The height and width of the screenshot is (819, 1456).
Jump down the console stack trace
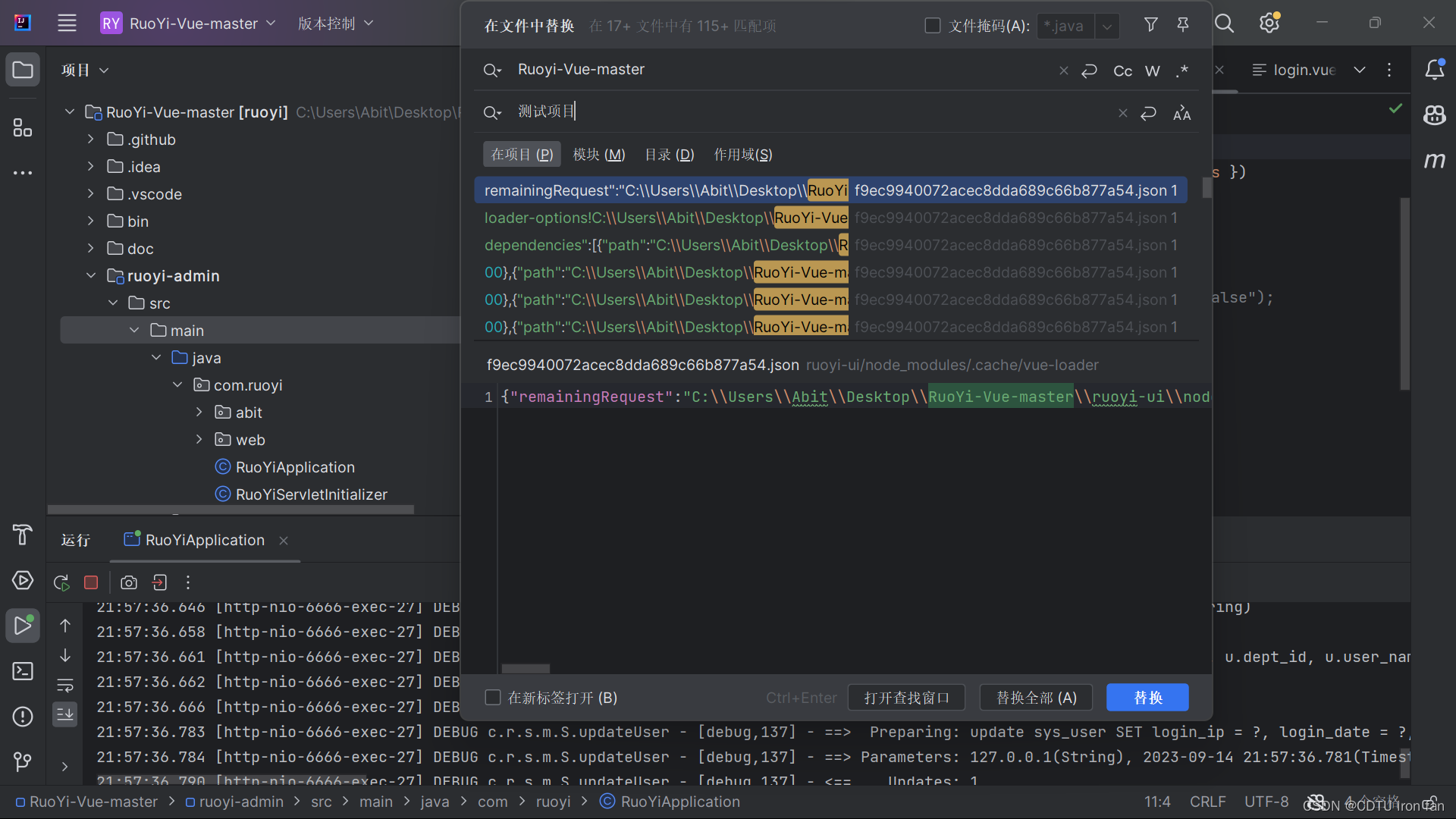[x=65, y=655]
